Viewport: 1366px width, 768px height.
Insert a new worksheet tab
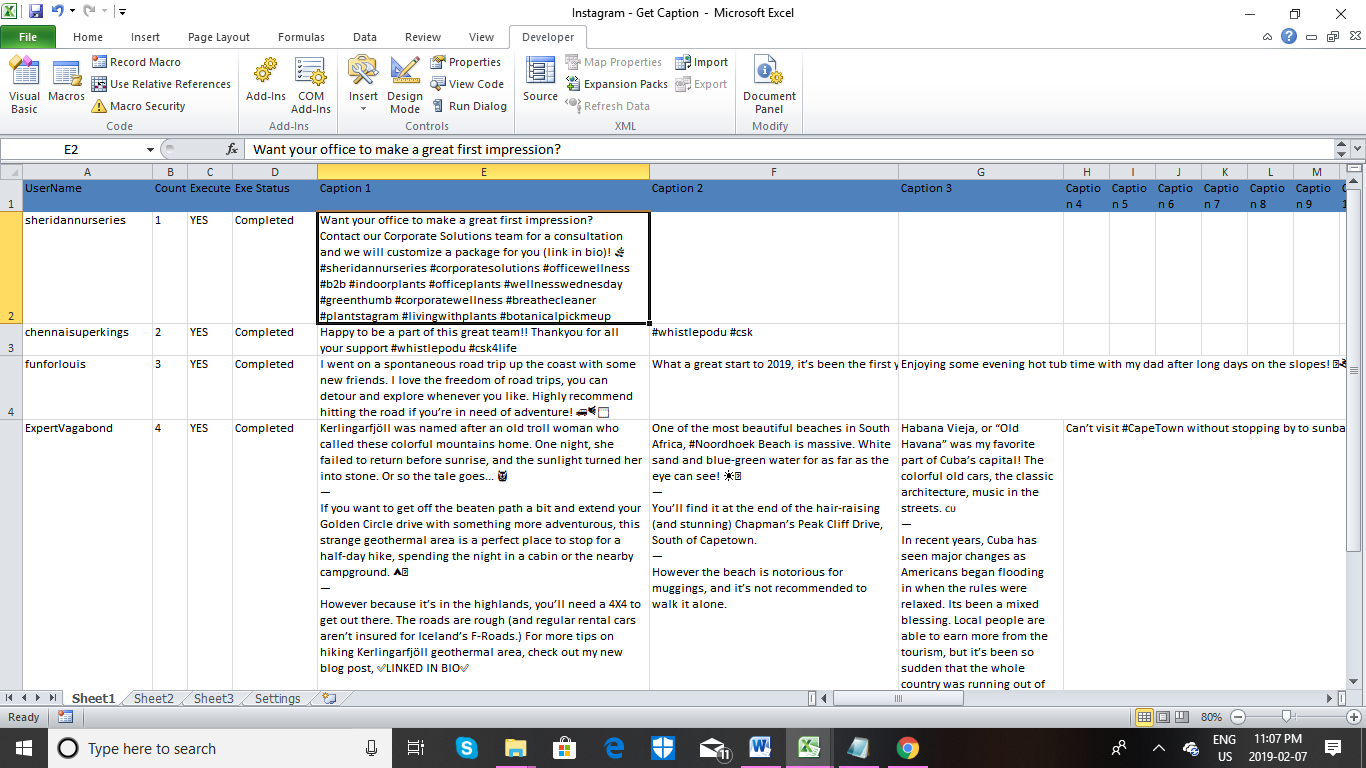point(329,699)
